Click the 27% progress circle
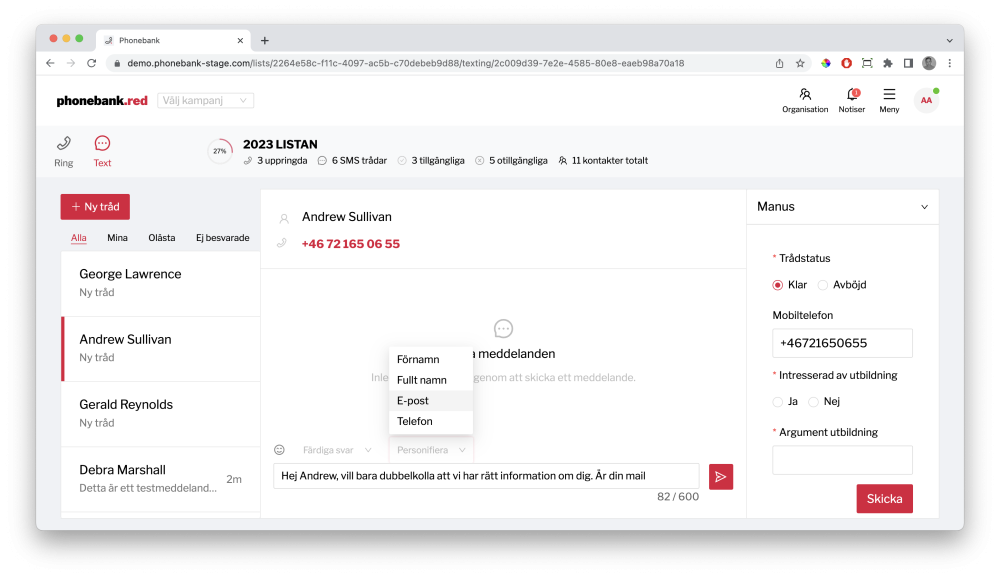 point(220,151)
